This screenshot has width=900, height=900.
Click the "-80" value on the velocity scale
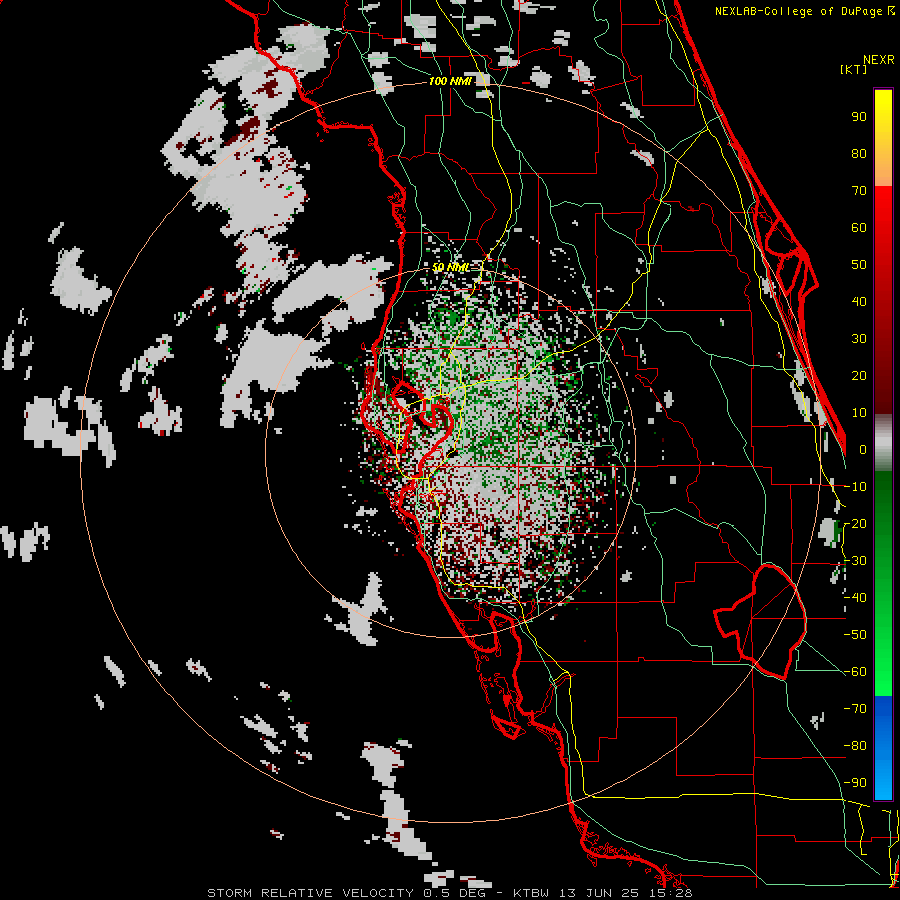[x=855, y=746]
